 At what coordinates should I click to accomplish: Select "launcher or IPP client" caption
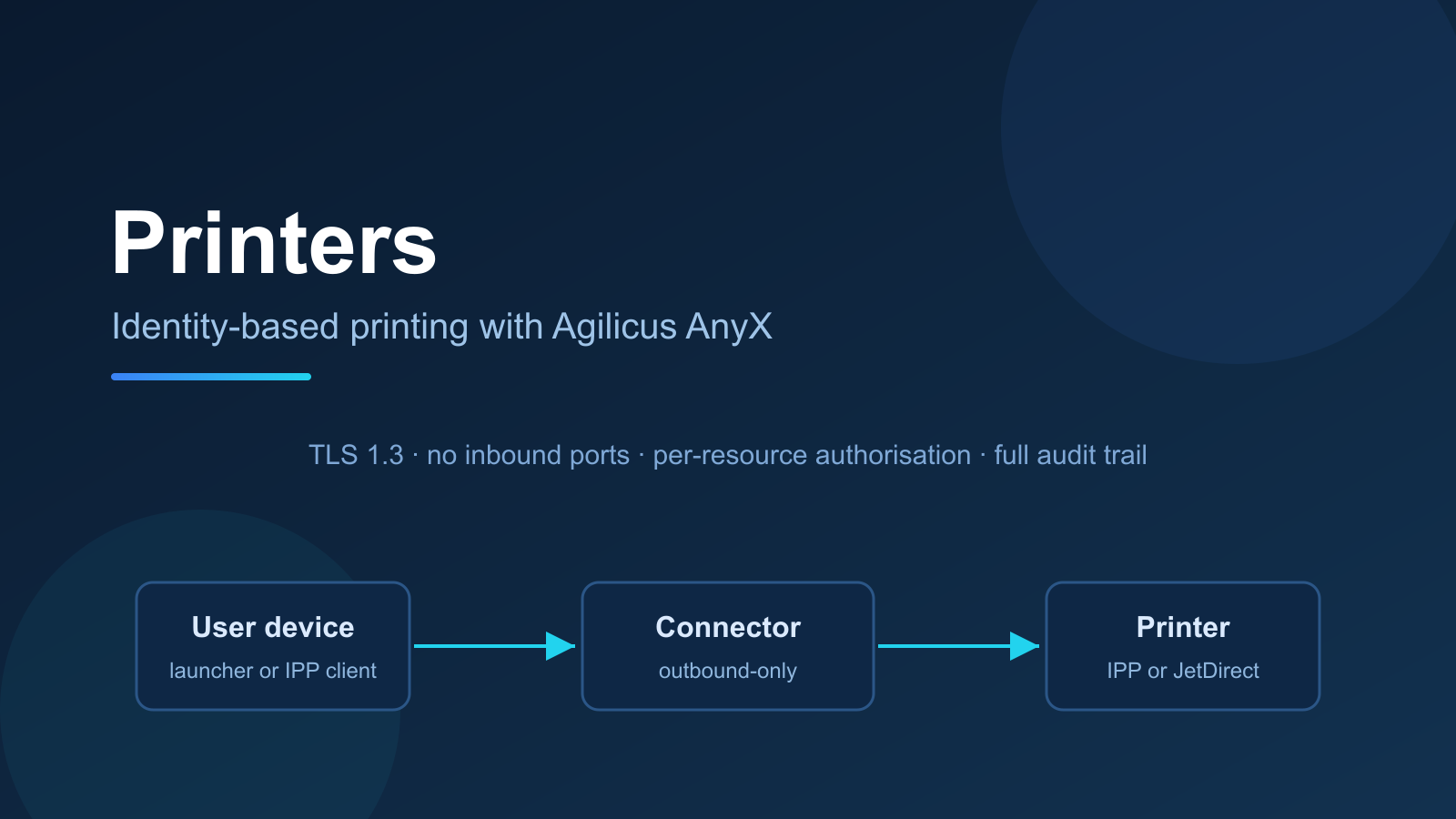tap(273, 671)
